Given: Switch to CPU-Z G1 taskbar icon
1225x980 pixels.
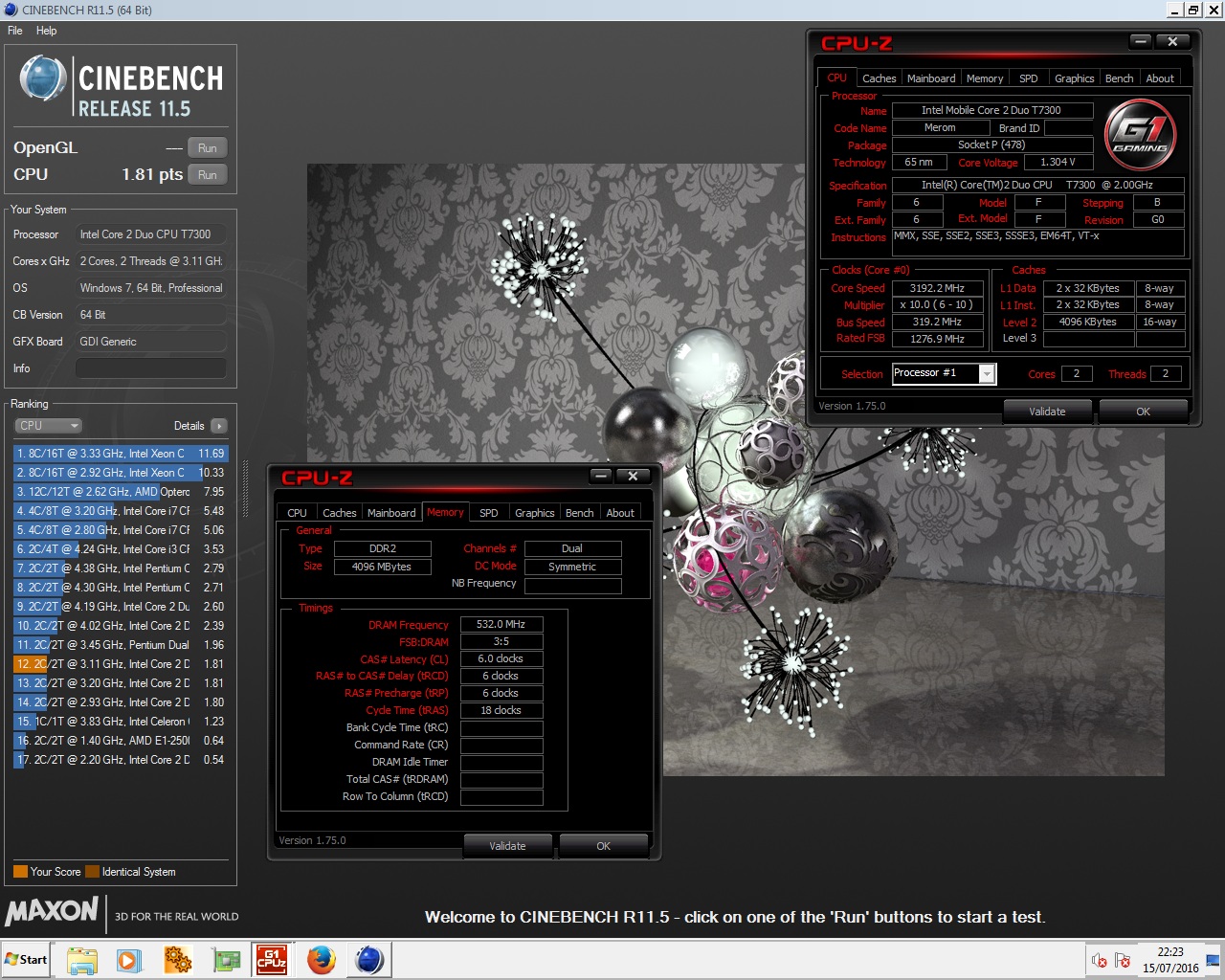Looking at the screenshot, I should (272, 959).
